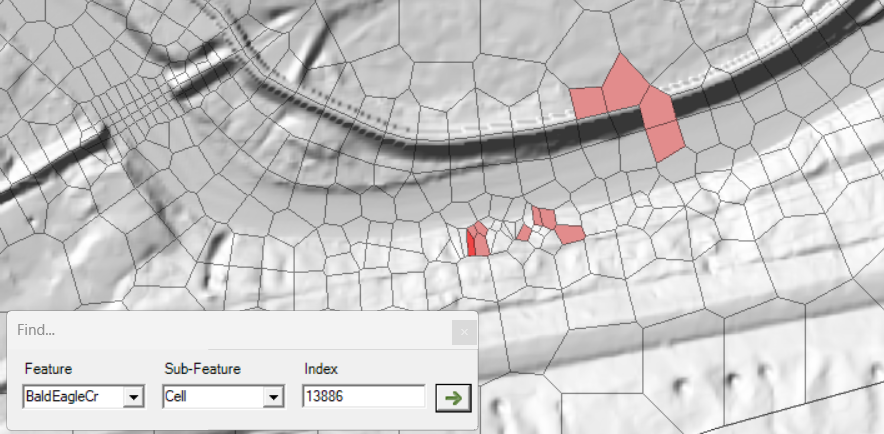The width and height of the screenshot is (884, 434).
Task: Click the Sub-Feature label text
Action: click(202, 369)
